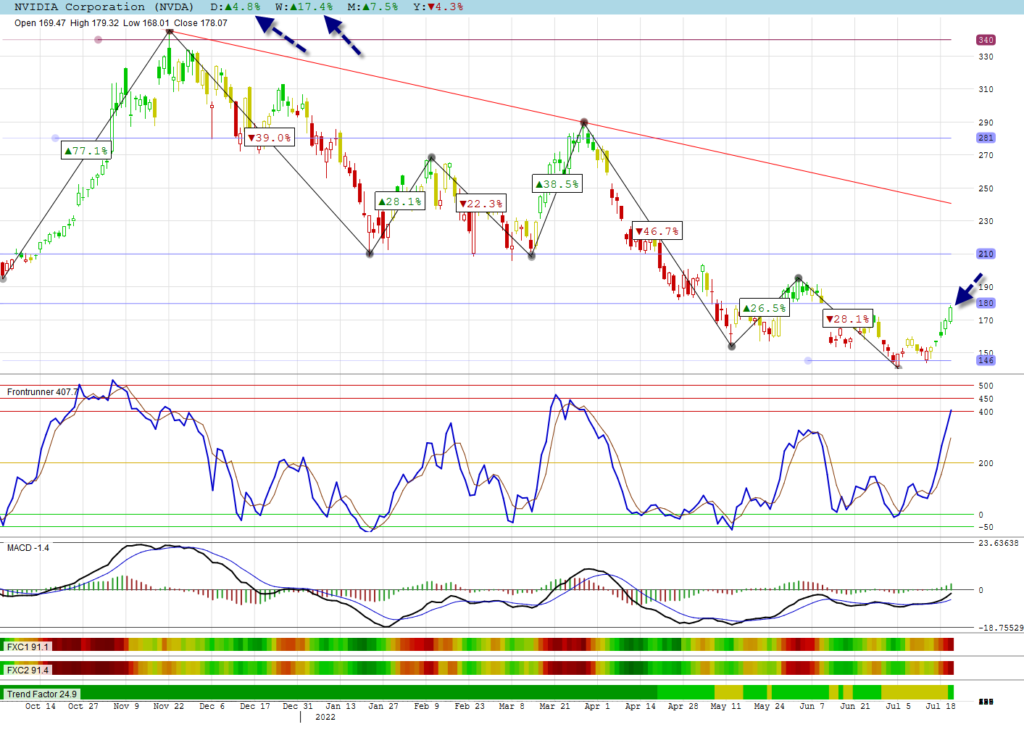
Task: Grab the blue handle on the 146 line
Action: [x=808, y=360]
